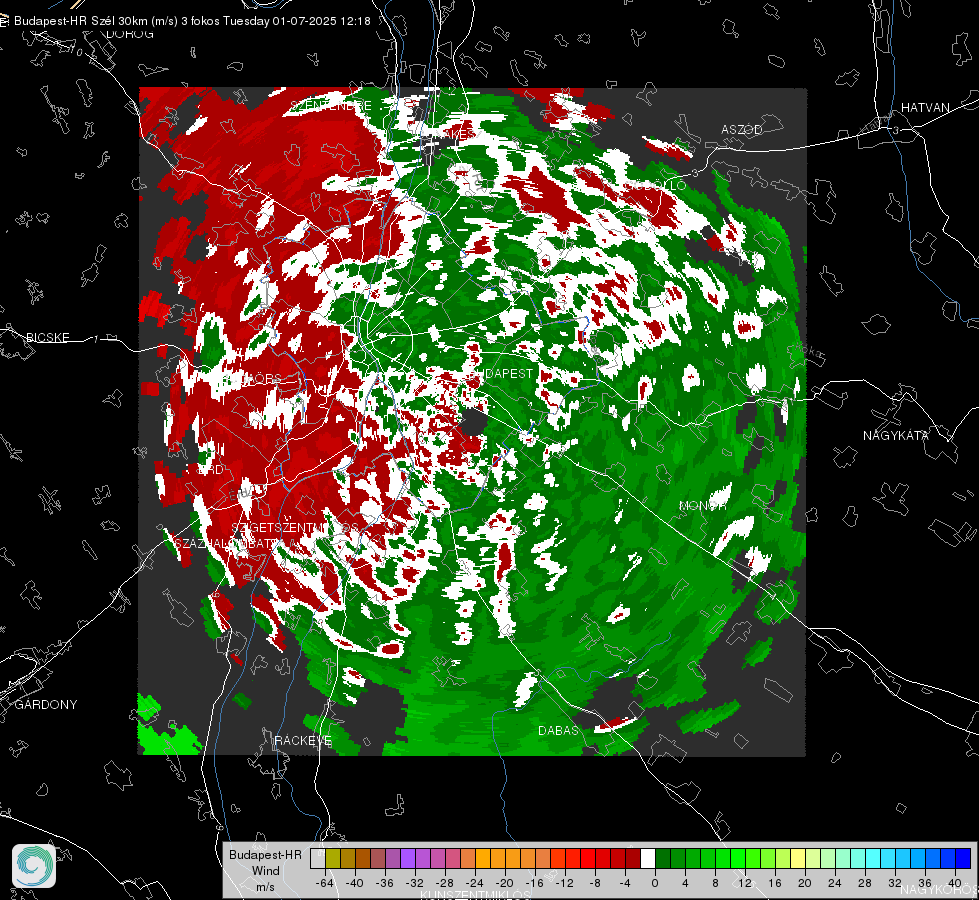Click the dark blue swatch at the legend's right end

click(963, 859)
